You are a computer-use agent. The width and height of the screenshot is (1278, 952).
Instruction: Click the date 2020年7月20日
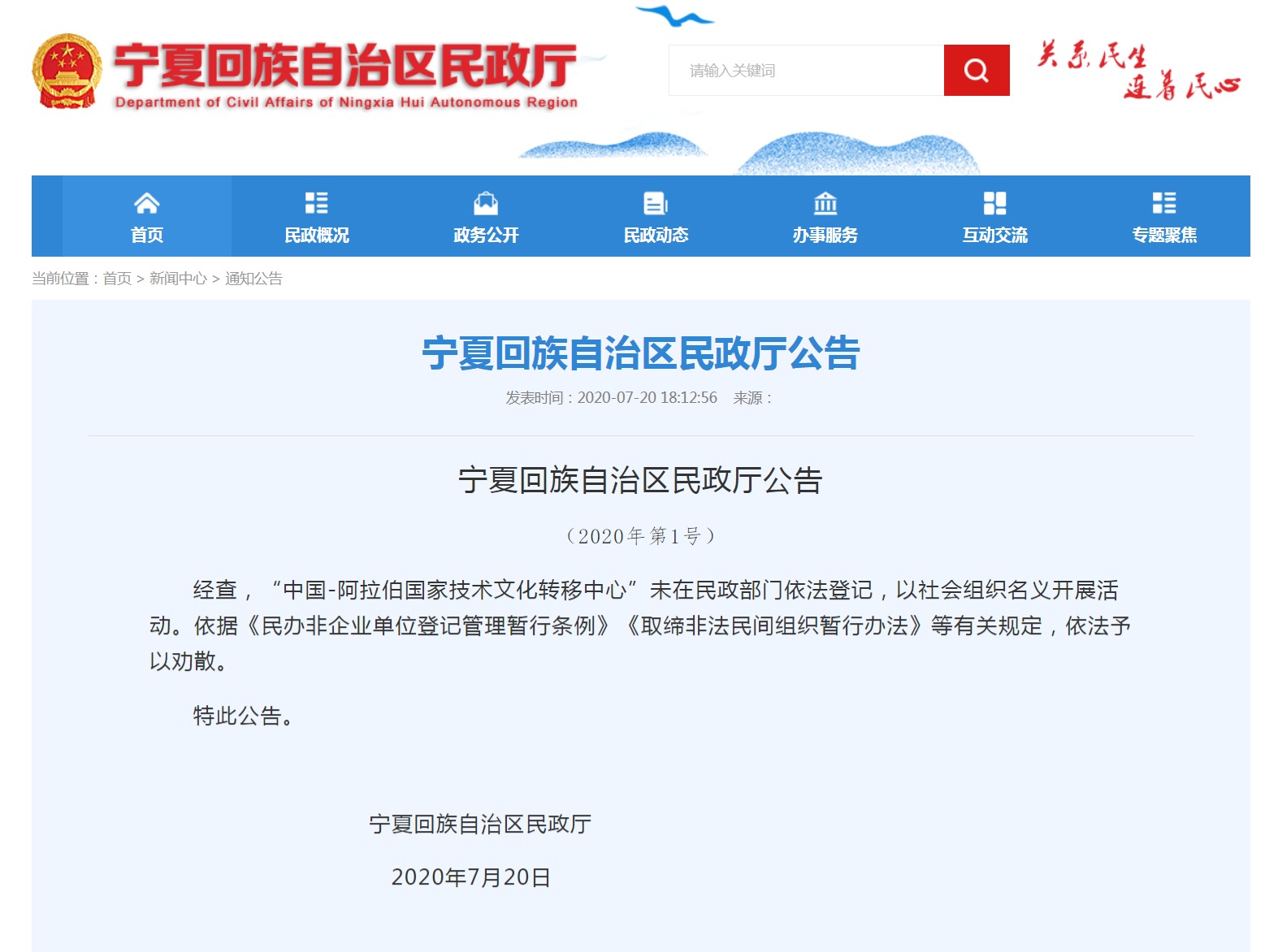tap(470, 877)
